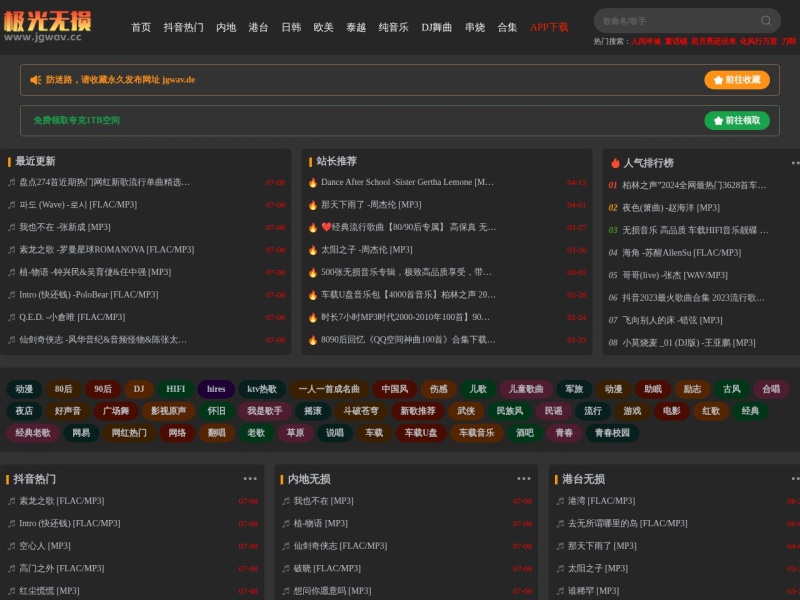This screenshot has width=800, height=600.
Task: Select the 中国风 tag
Action: point(395,389)
